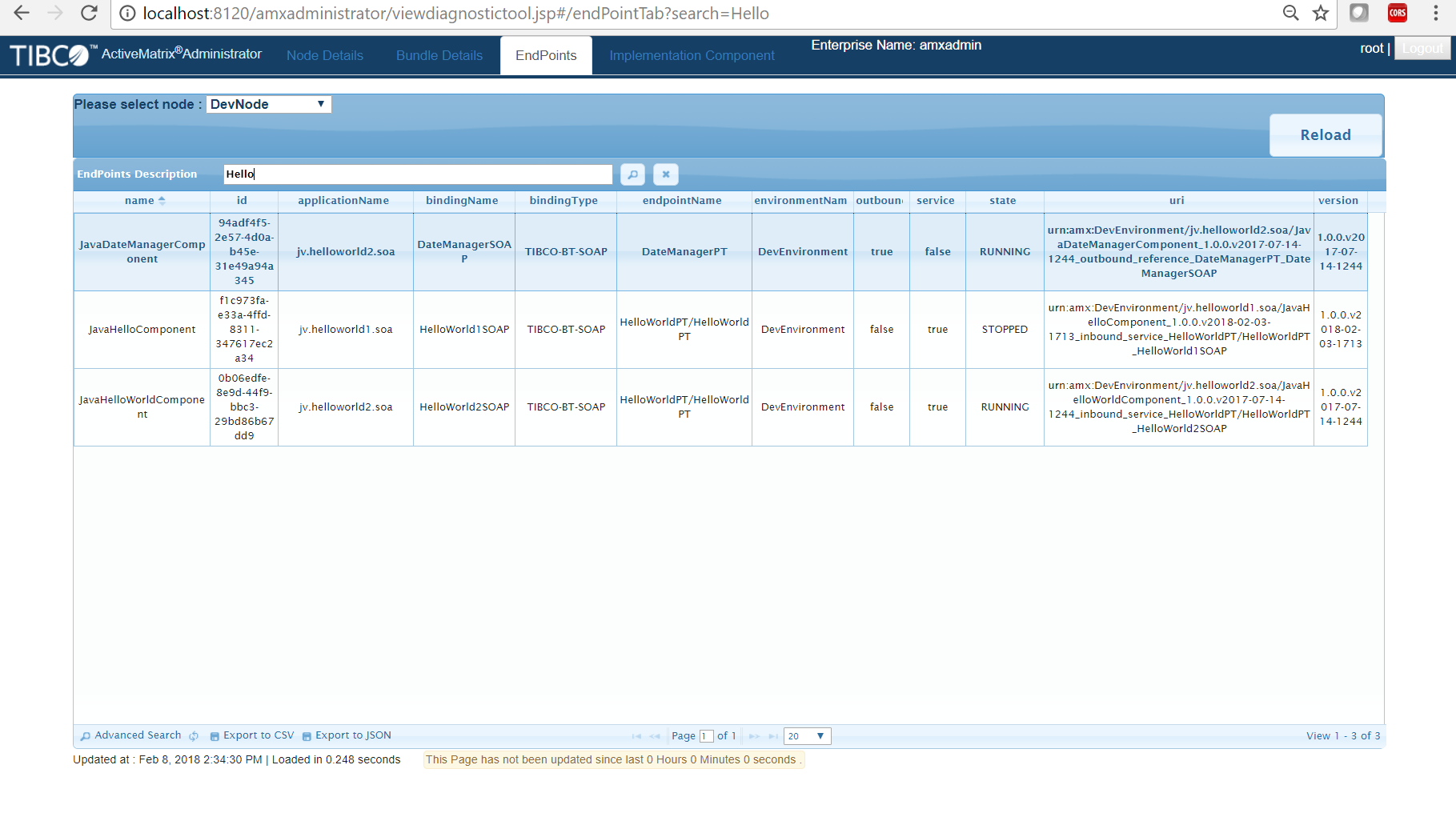Click the CORS extension icon

1398,13
